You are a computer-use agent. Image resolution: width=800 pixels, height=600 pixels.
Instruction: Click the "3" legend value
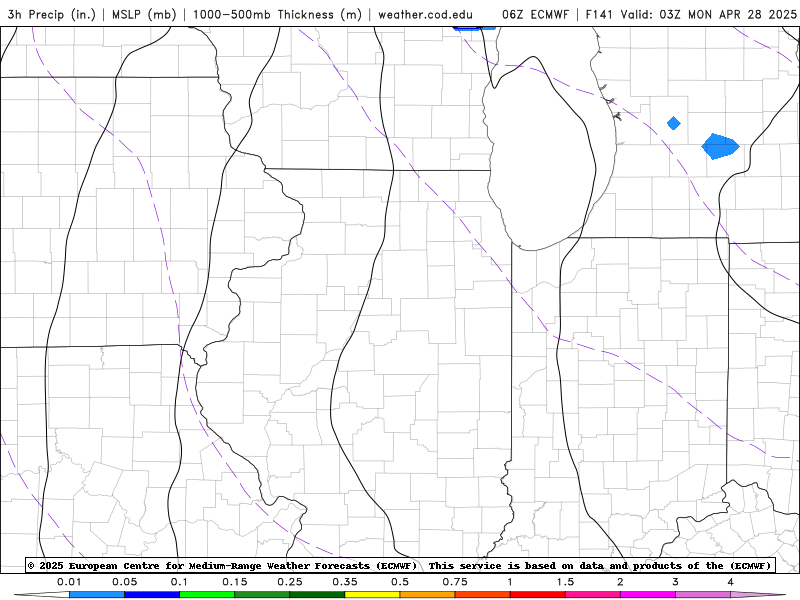point(676,582)
